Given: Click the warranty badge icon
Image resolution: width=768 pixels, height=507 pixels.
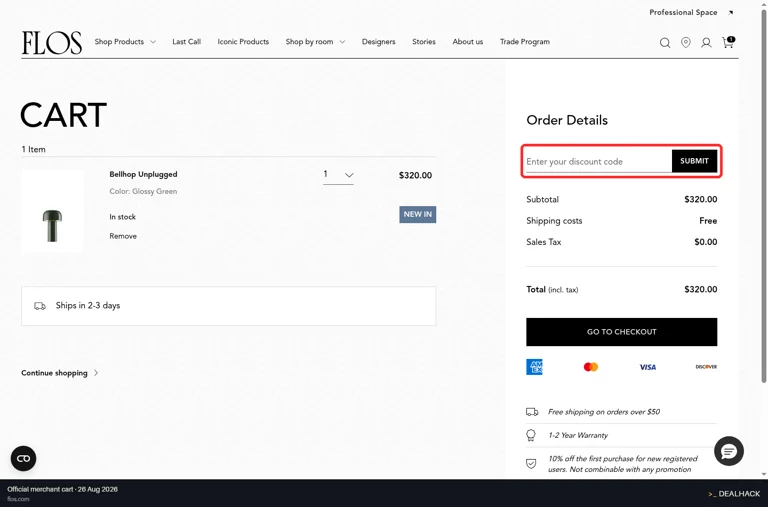Looking at the screenshot, I should pyautogui.click(x=531, y=435).
